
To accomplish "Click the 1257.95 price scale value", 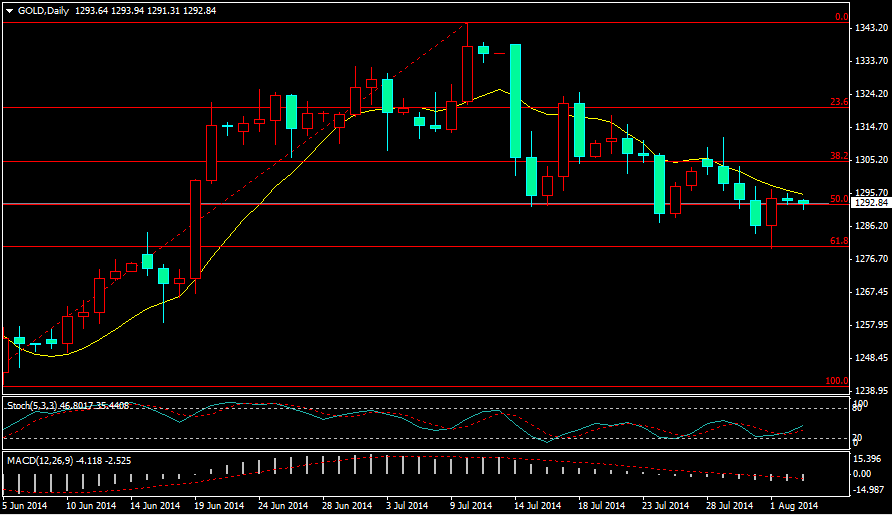I will pyautogui.click(x=872, y=324).
